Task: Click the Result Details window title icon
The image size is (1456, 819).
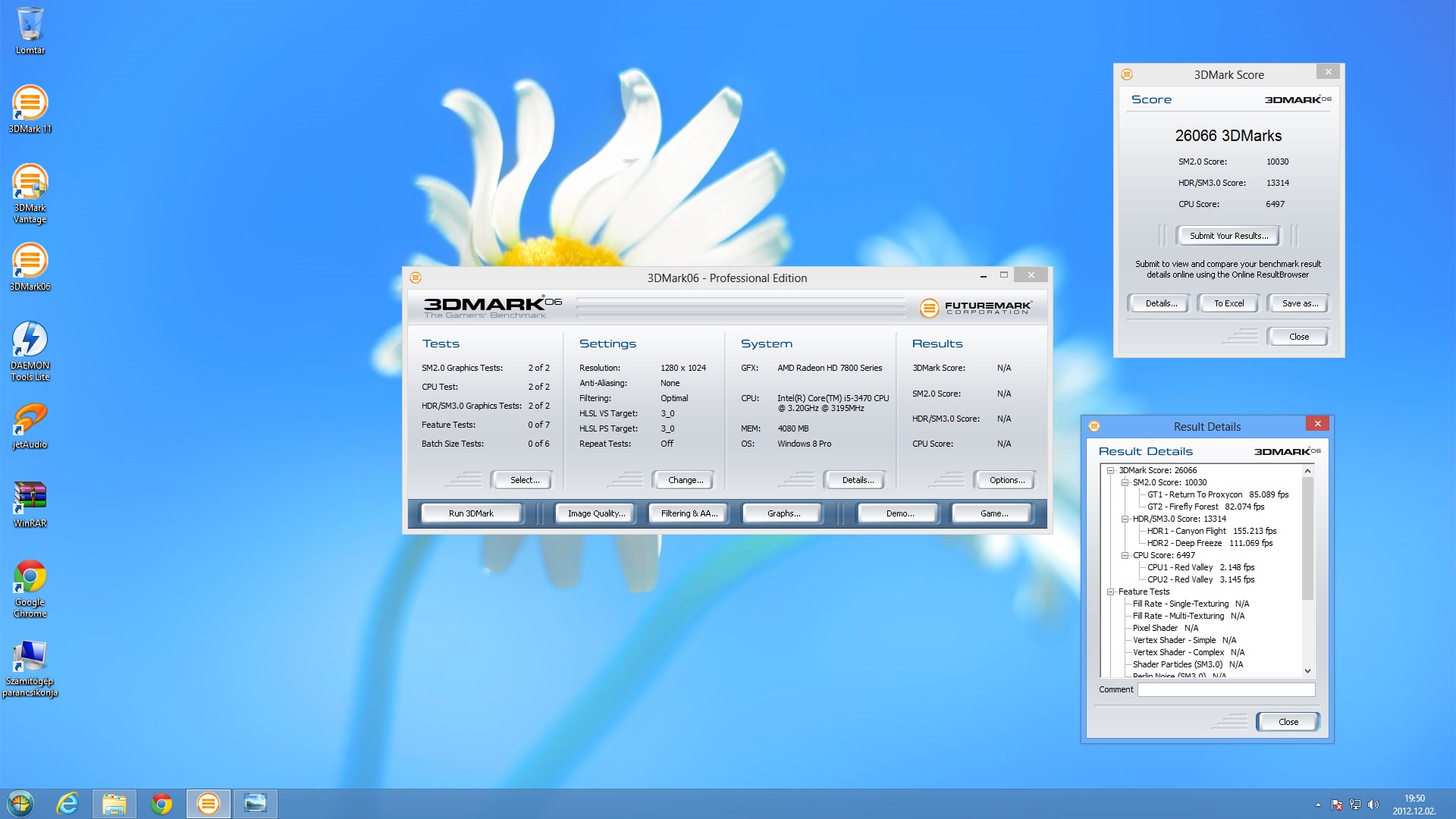Action: pos(1094,426)
